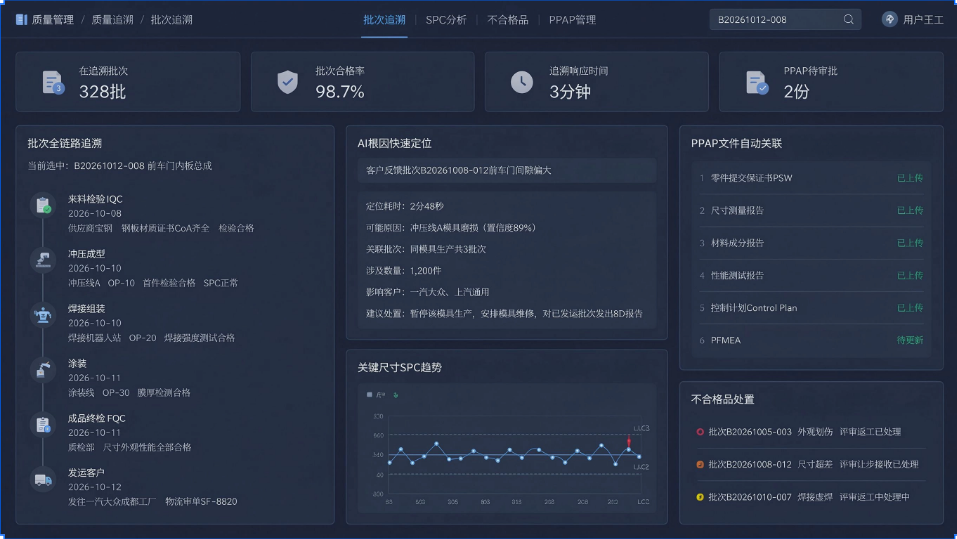Click the 追溯响应时间 3分钟 value
Viewport: 957px width, 539px height.
coord(569,92)
